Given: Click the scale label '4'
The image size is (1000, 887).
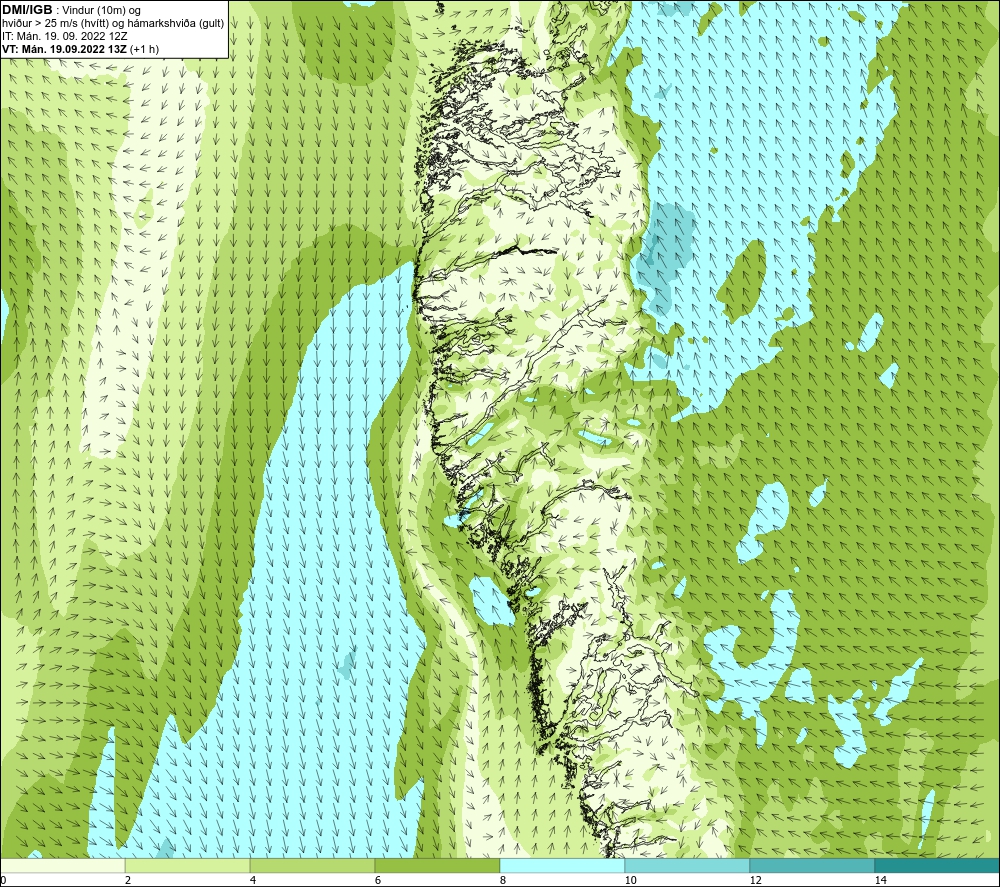Looking at the screenshot, I should (x=253, y=880).
